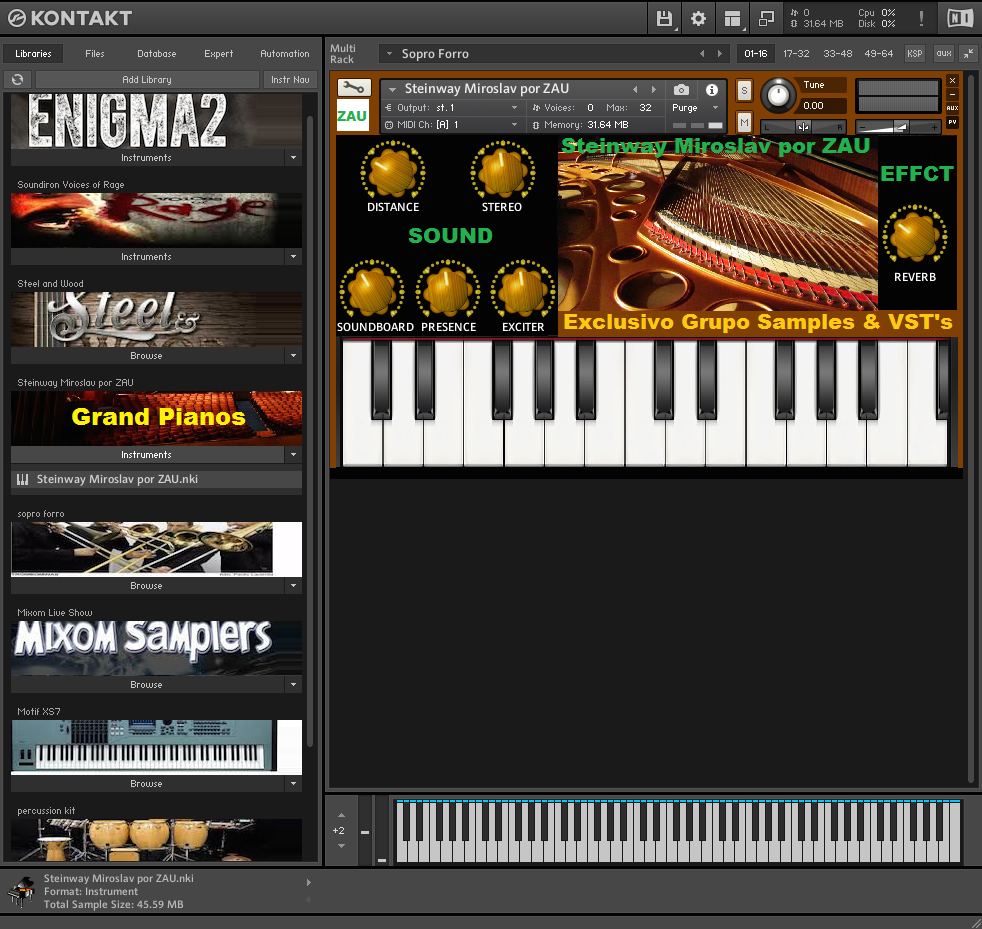Screen dimensions: 982x929
Task: Open the instrument name dropdown arrow
Action: tap(393, 90)
